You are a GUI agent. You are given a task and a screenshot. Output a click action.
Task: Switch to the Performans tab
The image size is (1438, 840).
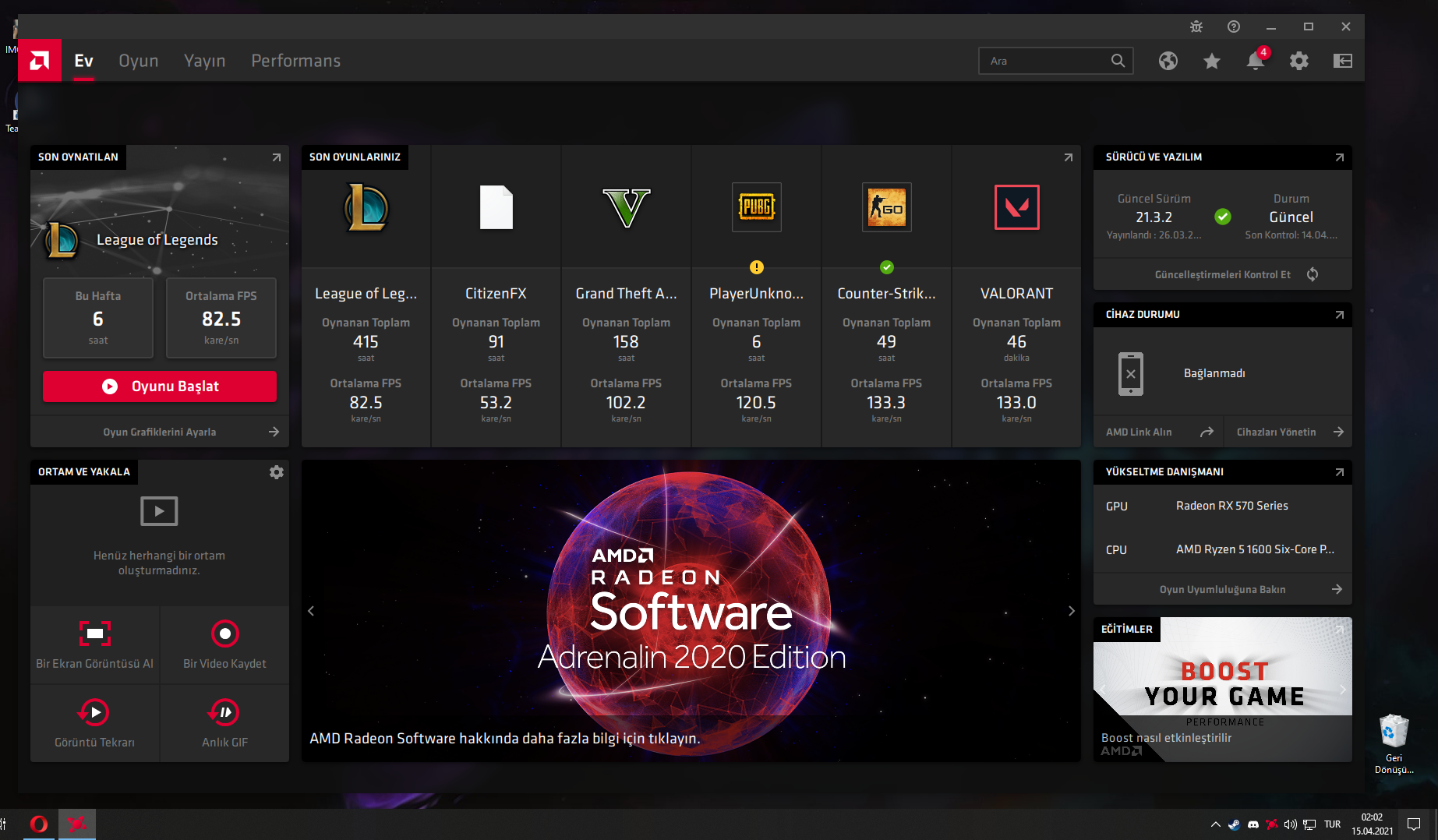tap(296, 61)
